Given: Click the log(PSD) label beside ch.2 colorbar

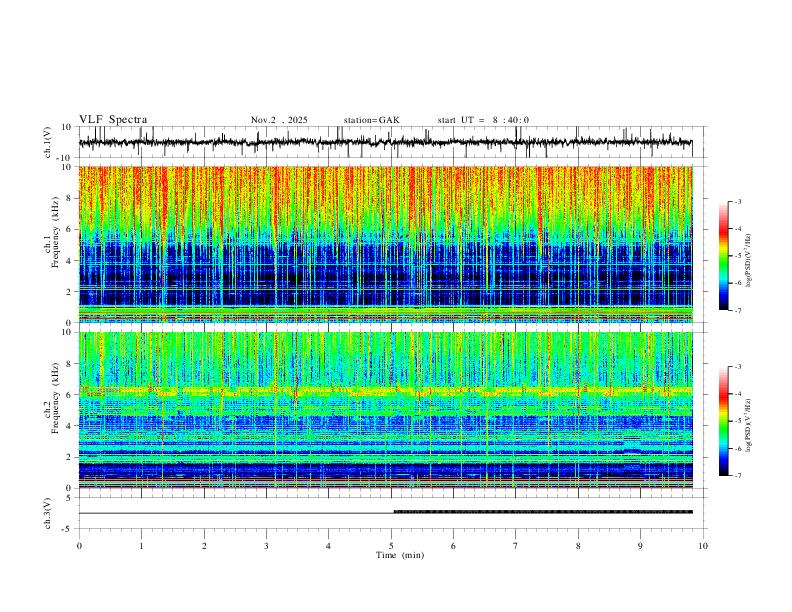Looking at the screenshot, I should coord(749,425).
